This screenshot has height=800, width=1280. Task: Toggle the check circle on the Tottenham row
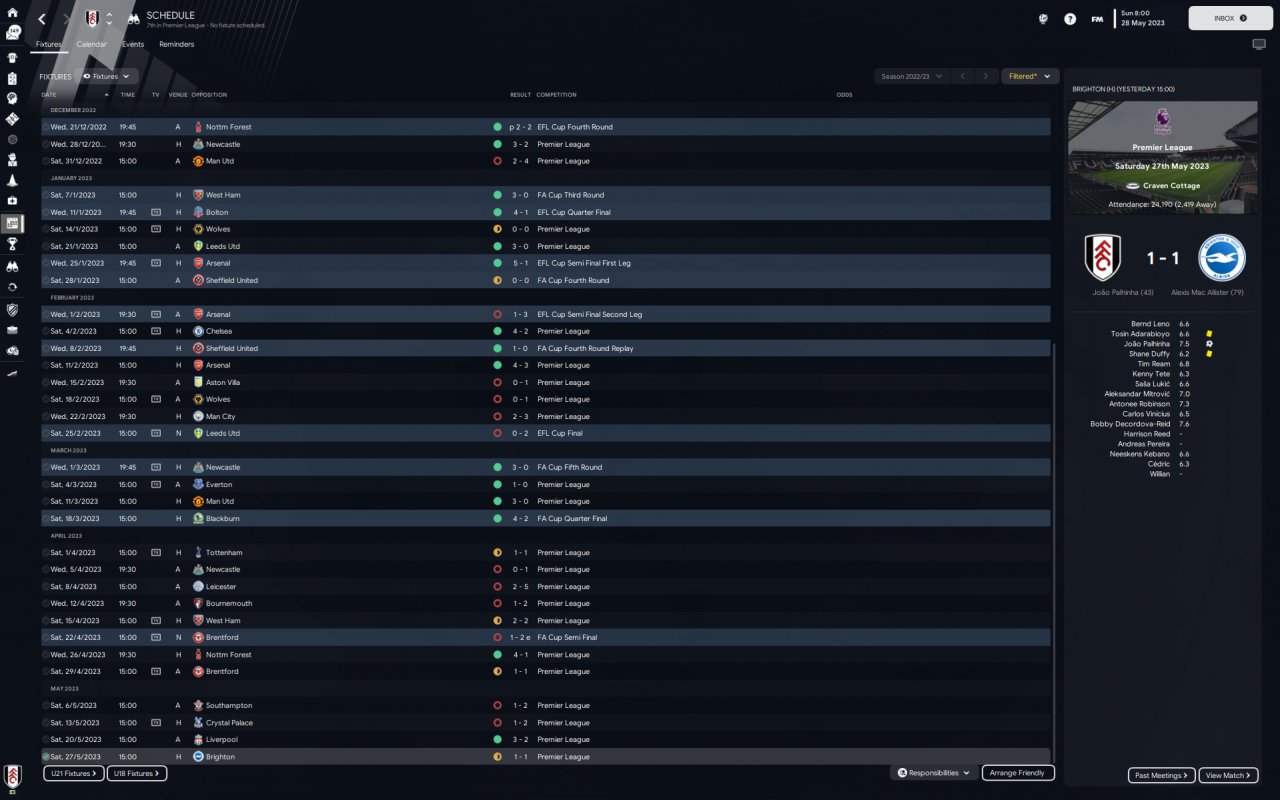(x=46, y=553)
